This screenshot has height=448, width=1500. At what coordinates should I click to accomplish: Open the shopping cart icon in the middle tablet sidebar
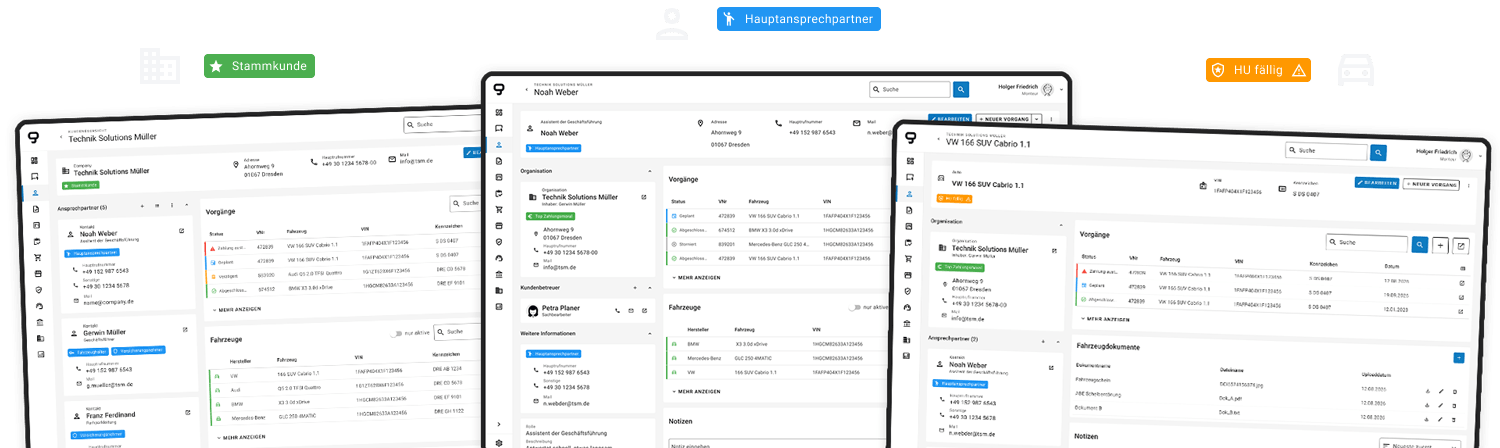(499, 209)
